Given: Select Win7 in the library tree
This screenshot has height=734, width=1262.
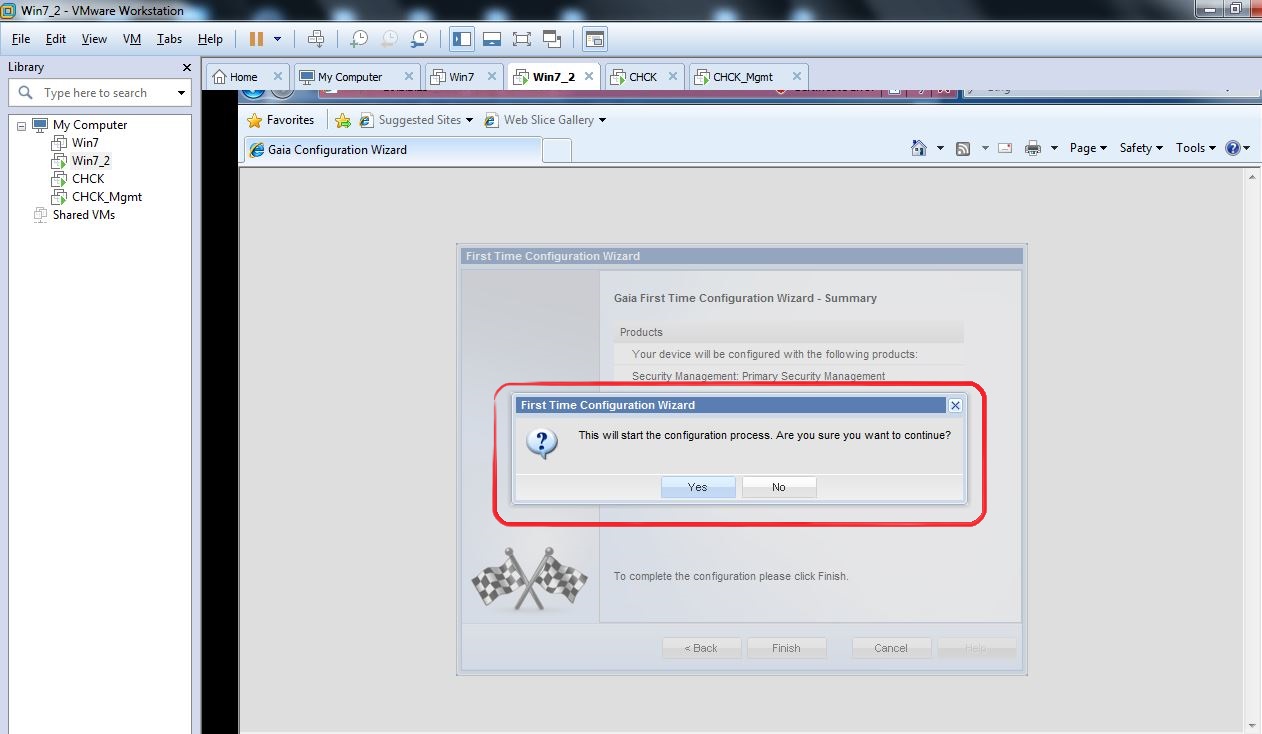Looking at the screenshot, I should (x=85, y=143).
